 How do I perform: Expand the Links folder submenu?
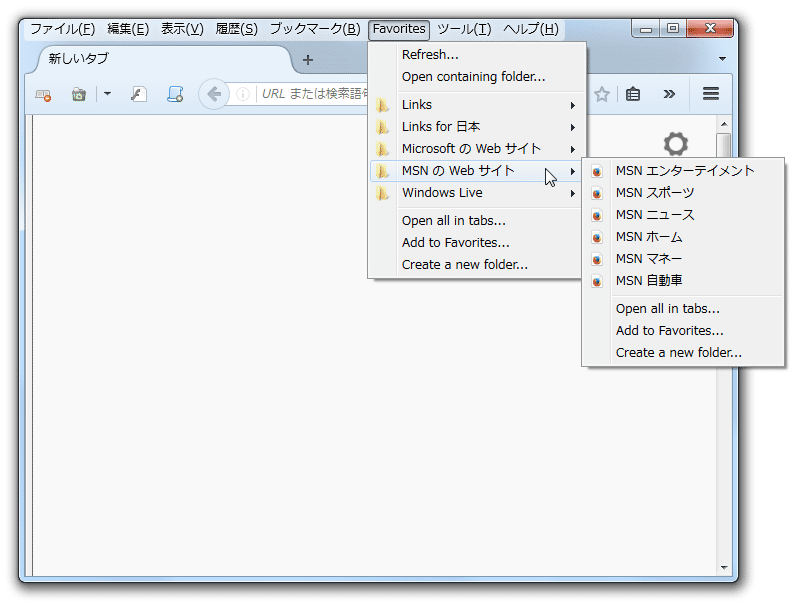(478, 105)
